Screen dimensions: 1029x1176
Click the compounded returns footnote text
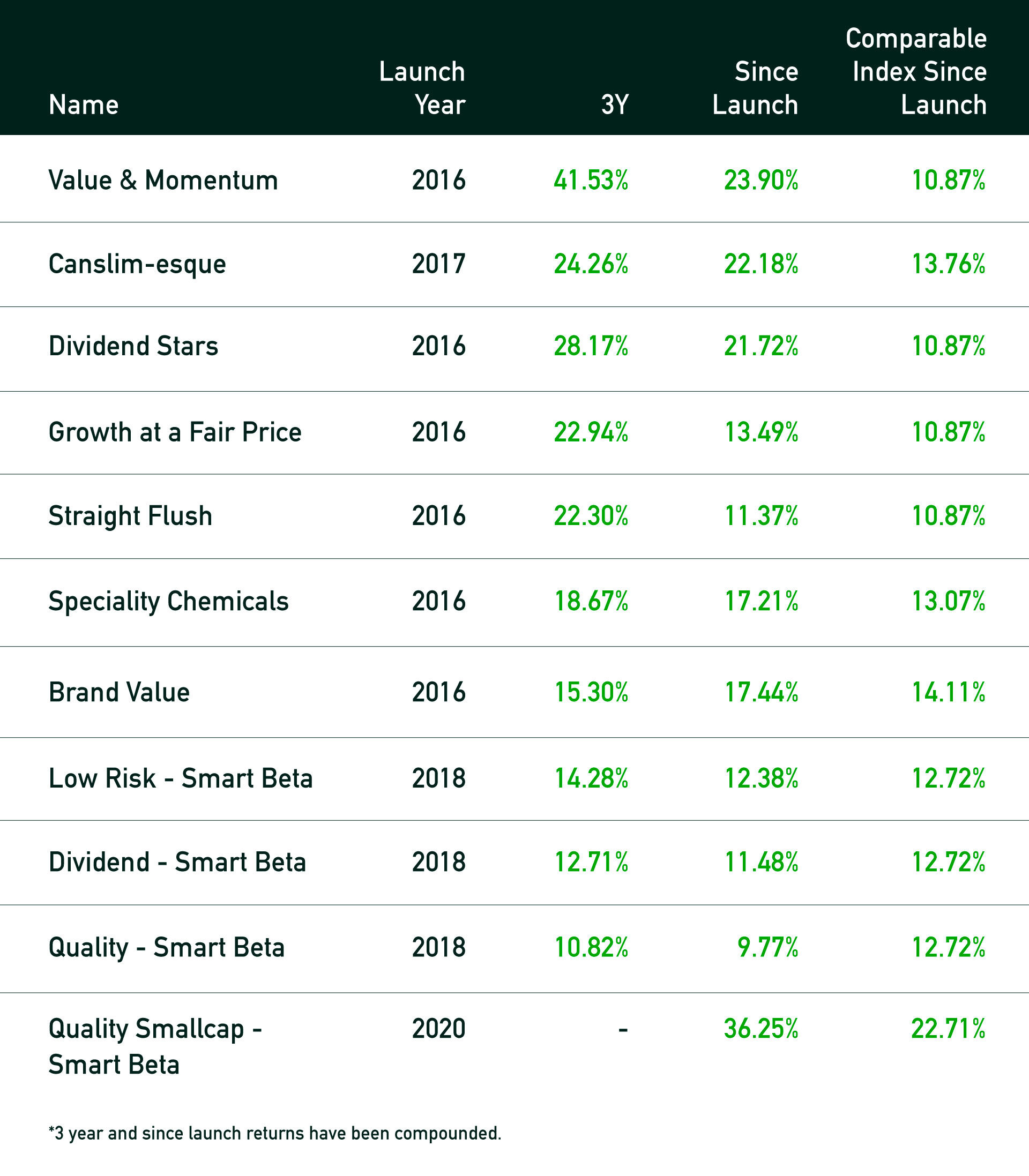point(275,1134)
